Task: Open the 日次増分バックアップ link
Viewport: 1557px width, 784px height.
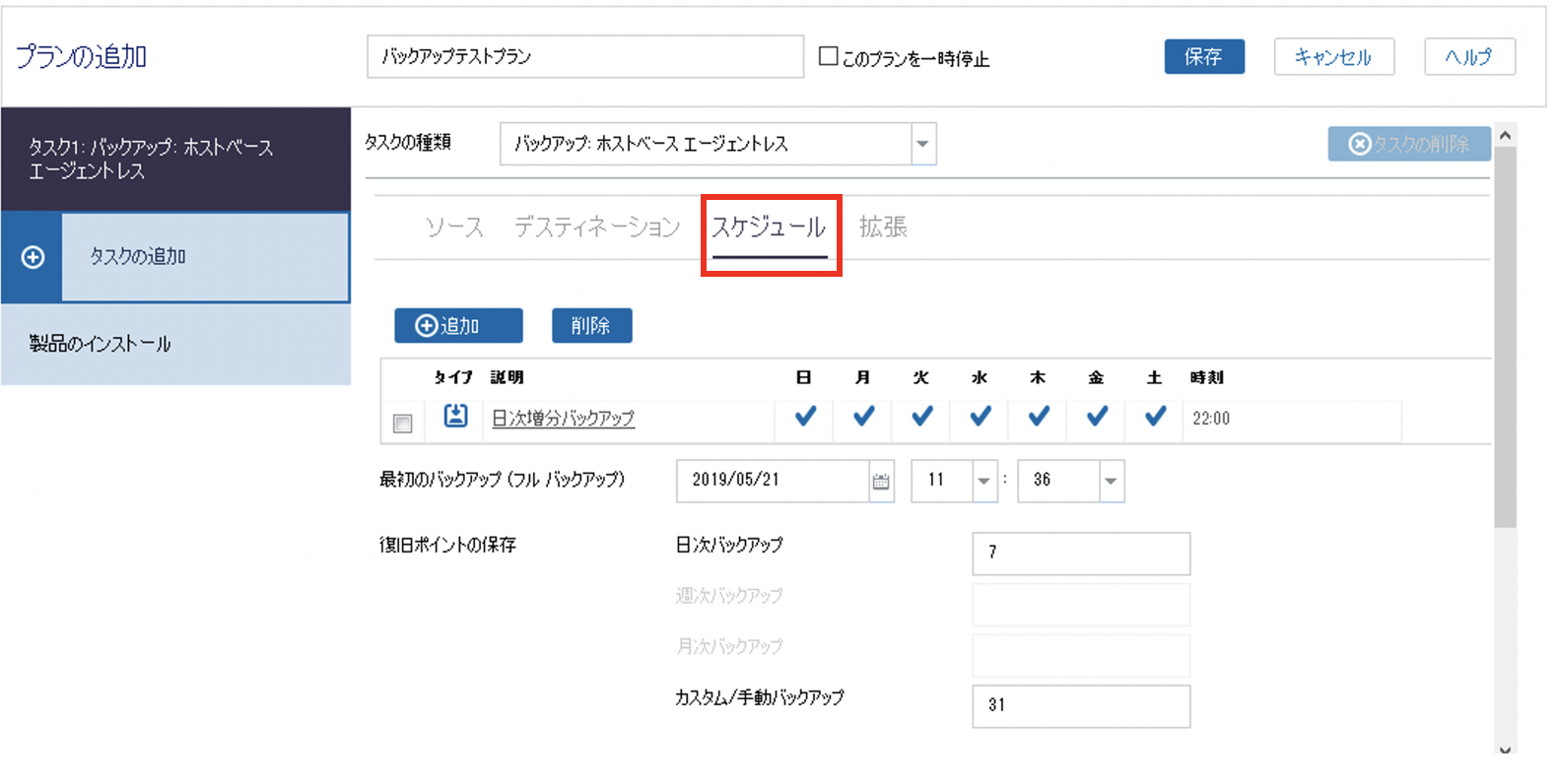Action: 563,418
